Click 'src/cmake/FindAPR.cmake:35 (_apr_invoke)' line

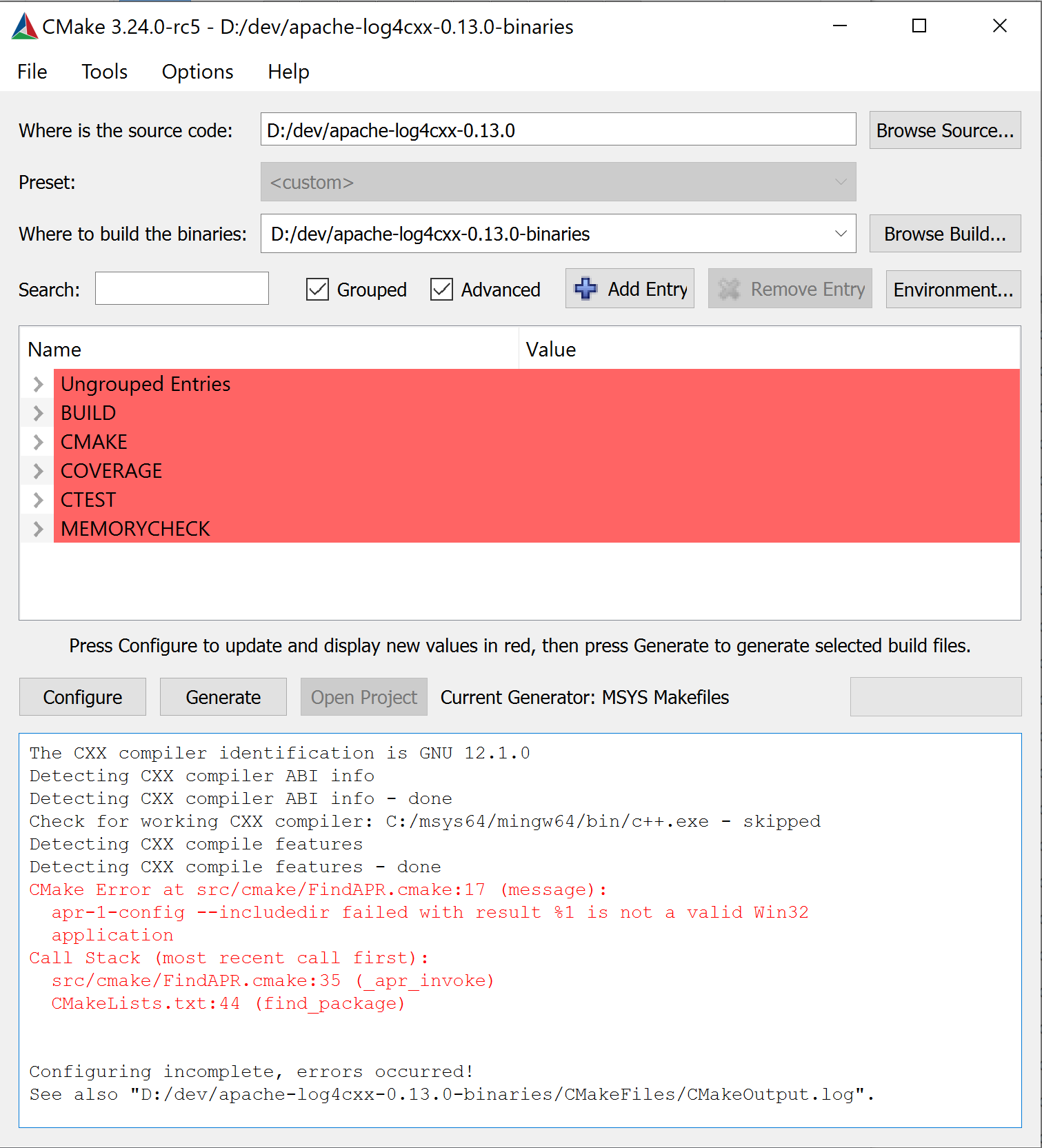273,980
